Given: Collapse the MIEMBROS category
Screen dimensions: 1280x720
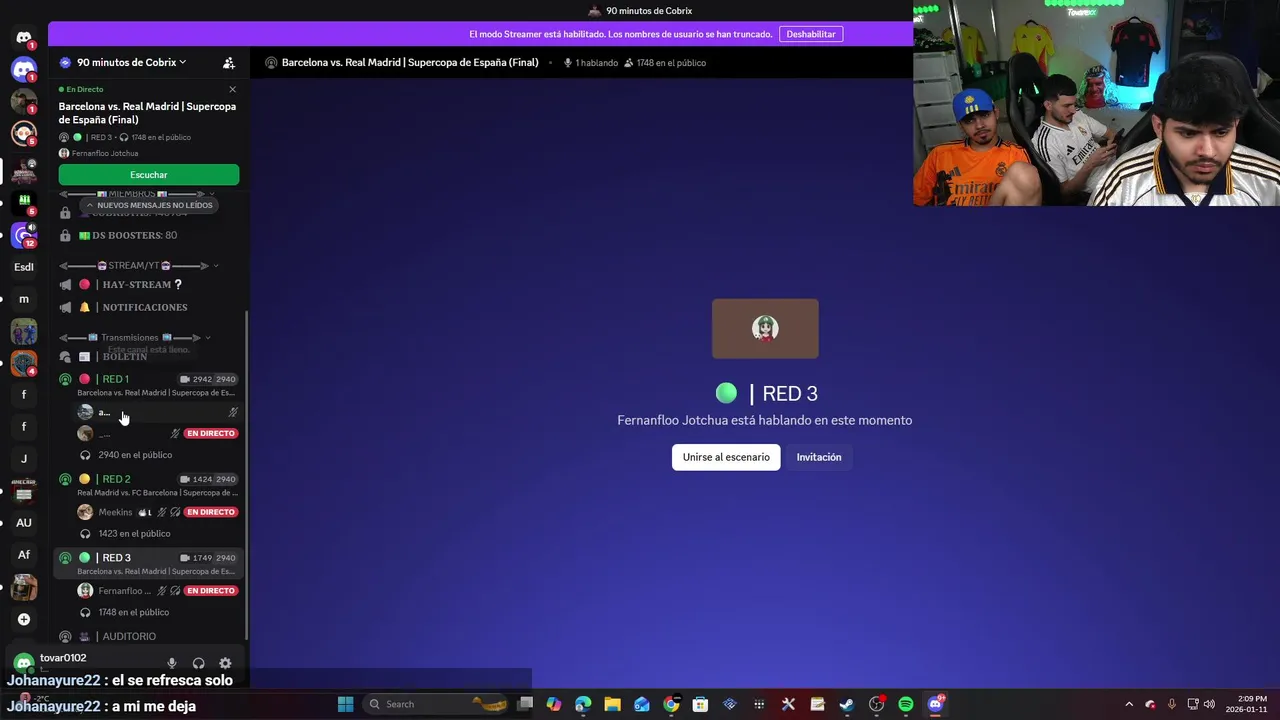Looking at the screenshot, I should pyautogui.click(x=137, y=193).
